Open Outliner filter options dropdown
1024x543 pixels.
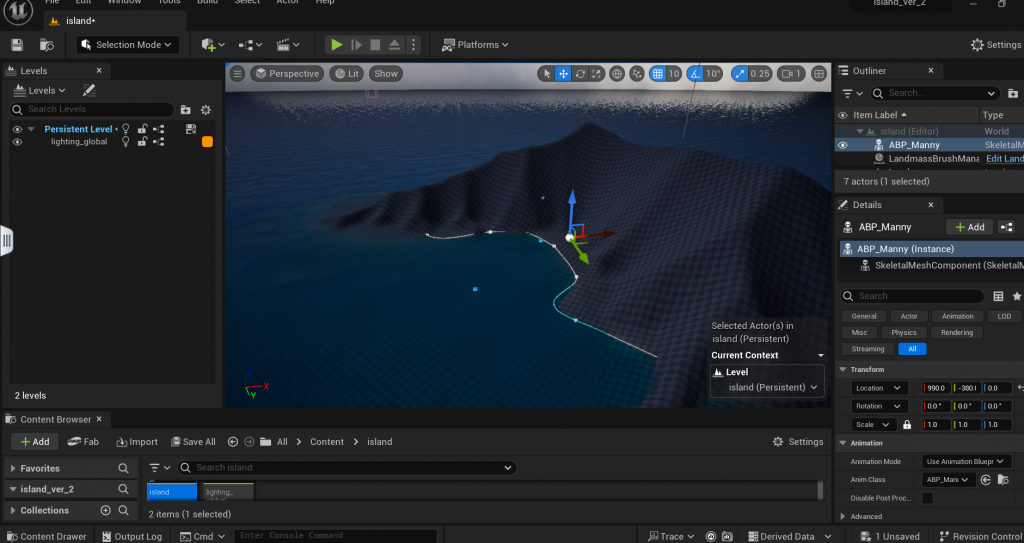[x=852, y=93]
